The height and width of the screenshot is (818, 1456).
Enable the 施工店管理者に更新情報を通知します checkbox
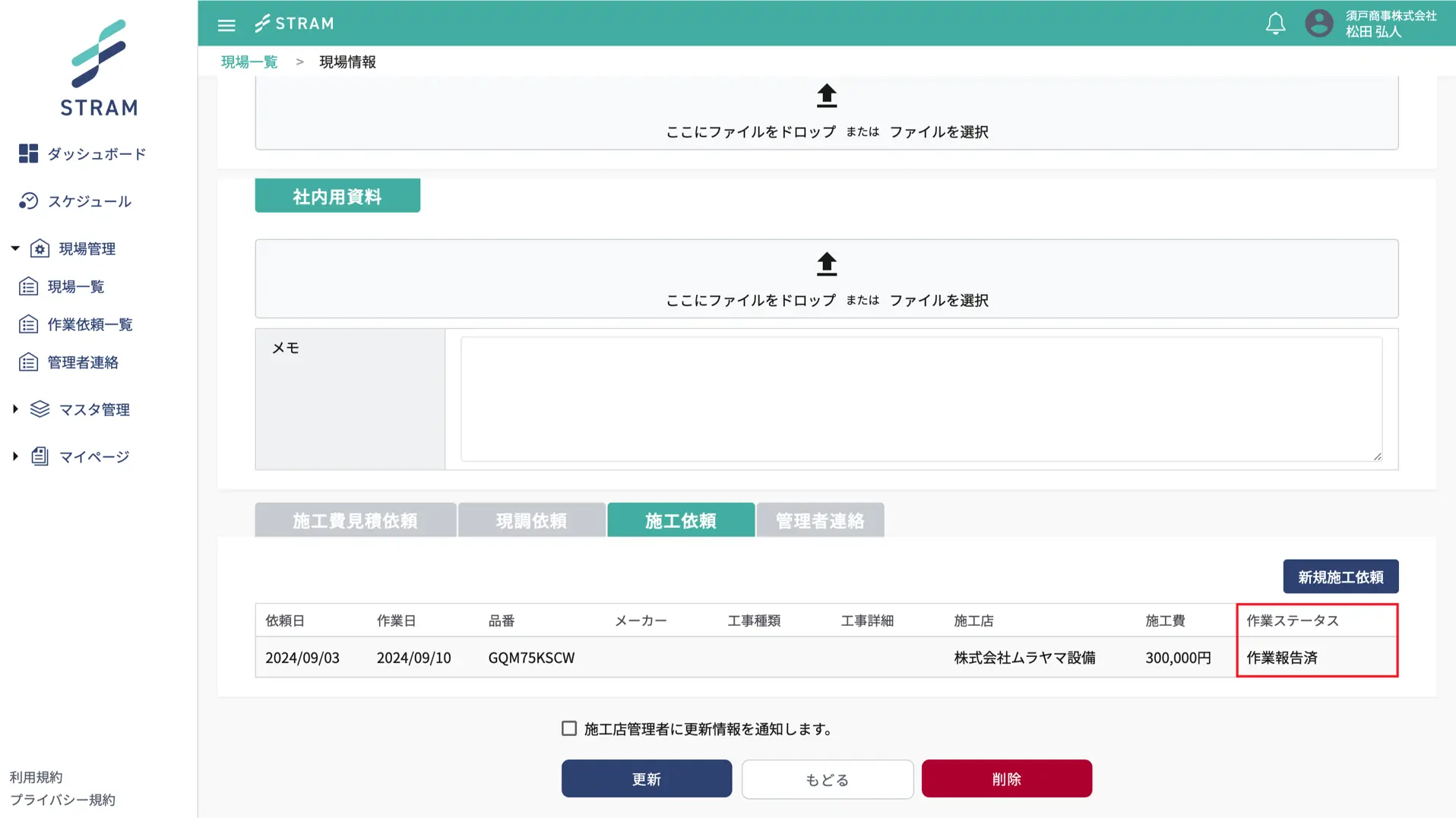(x=568, y=728)
